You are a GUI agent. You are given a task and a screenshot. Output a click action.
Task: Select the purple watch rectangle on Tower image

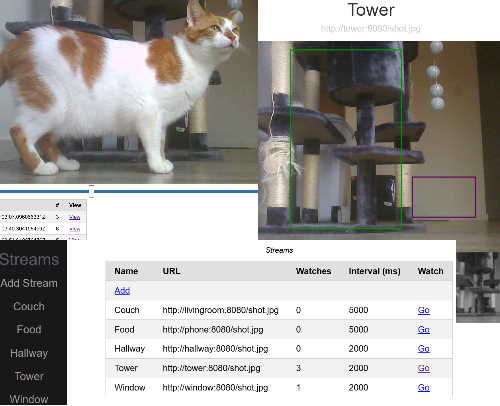(444, 197)
